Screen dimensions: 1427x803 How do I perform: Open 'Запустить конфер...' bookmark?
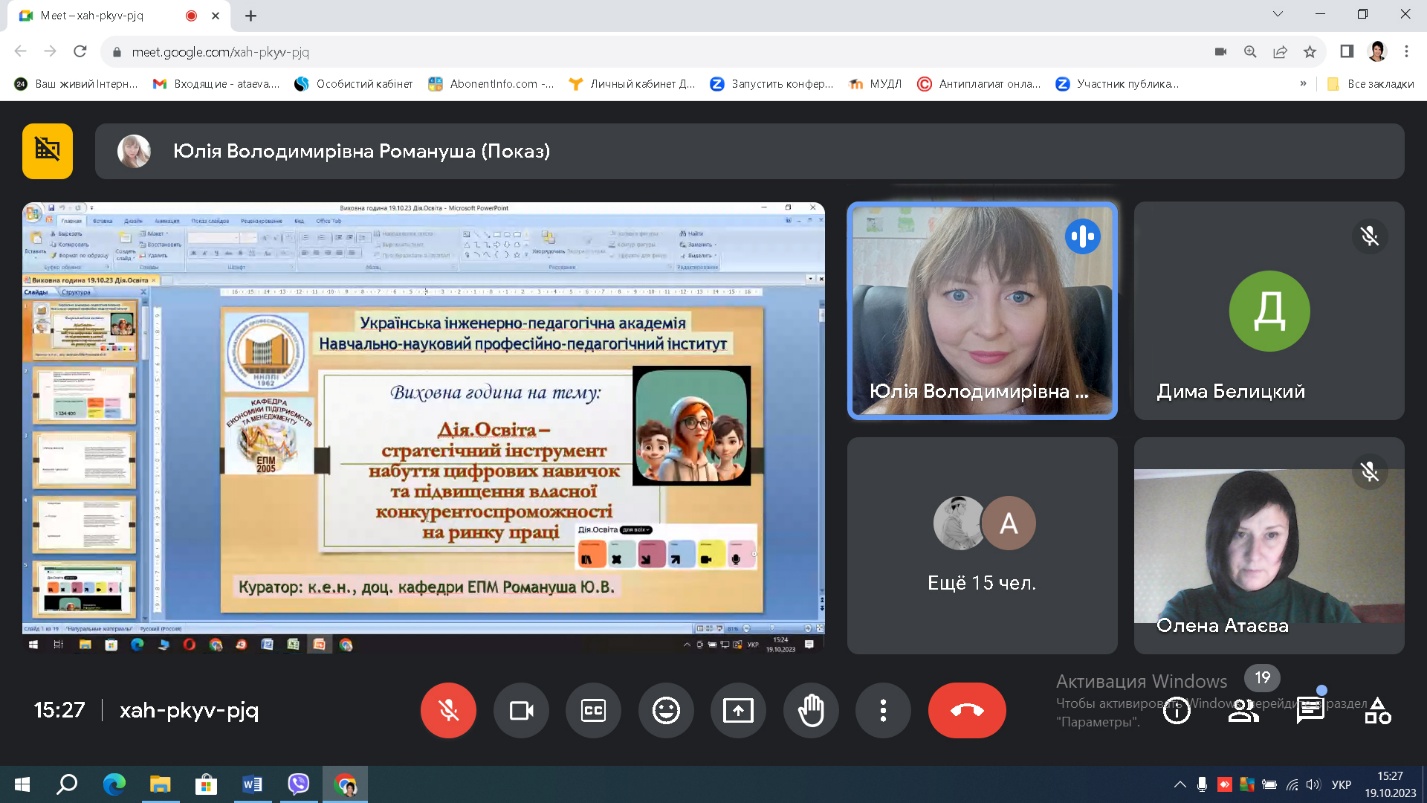pyautogui.click(x=772, y=84)
